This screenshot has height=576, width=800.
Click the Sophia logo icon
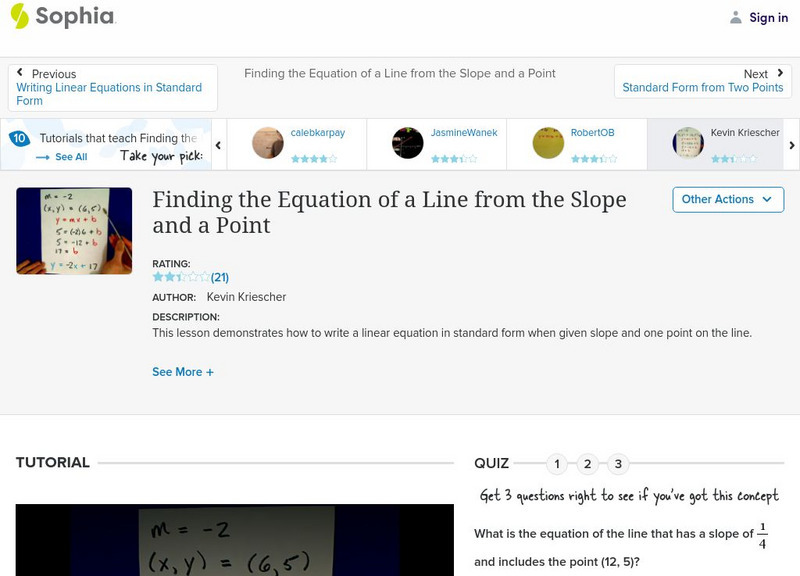[20, 16]
